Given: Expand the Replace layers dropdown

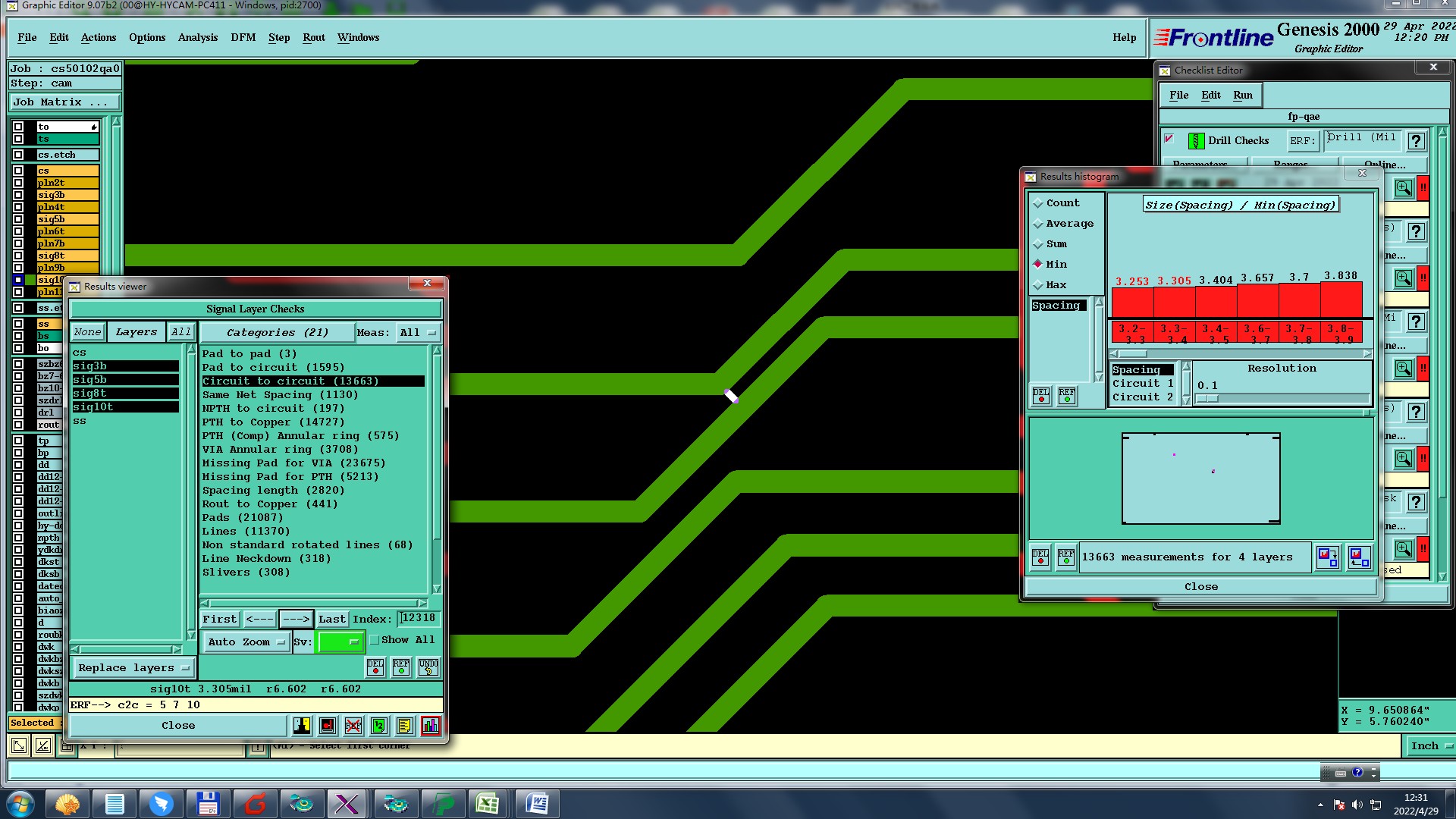Looking at the screenshot, I should [133, 668].
